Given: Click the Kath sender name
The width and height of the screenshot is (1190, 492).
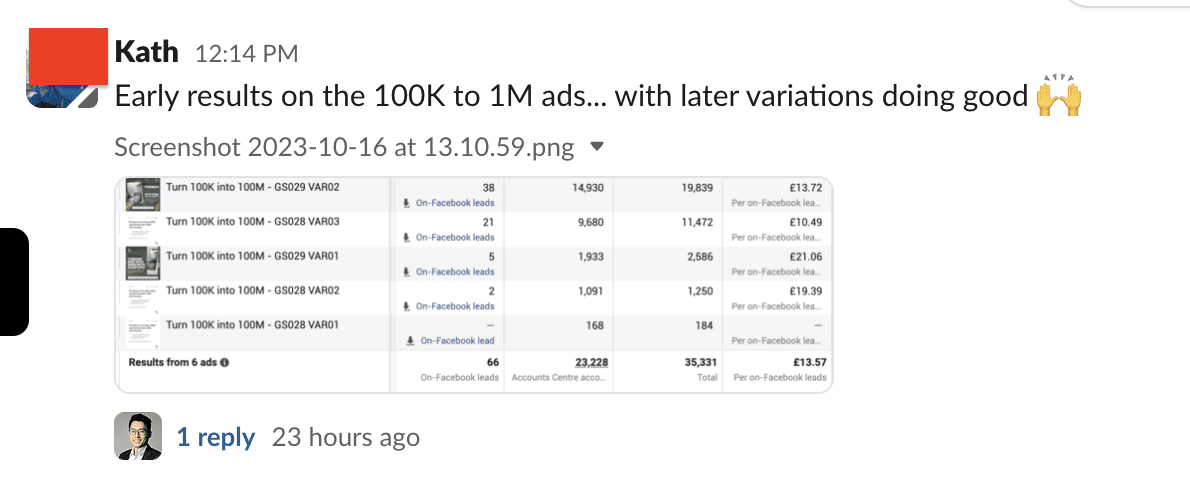Looking at the screenshot, I should (x=146, y=51).
